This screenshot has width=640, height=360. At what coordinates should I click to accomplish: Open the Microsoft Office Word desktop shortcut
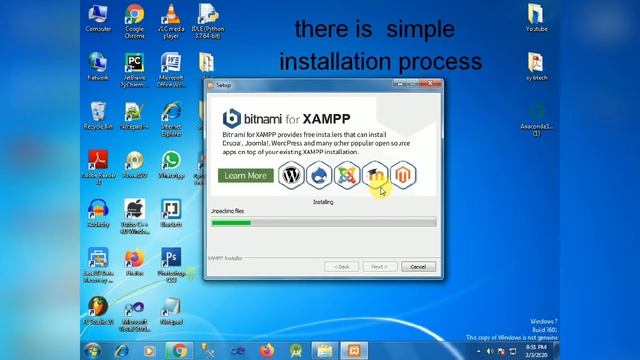coord(171,70)
